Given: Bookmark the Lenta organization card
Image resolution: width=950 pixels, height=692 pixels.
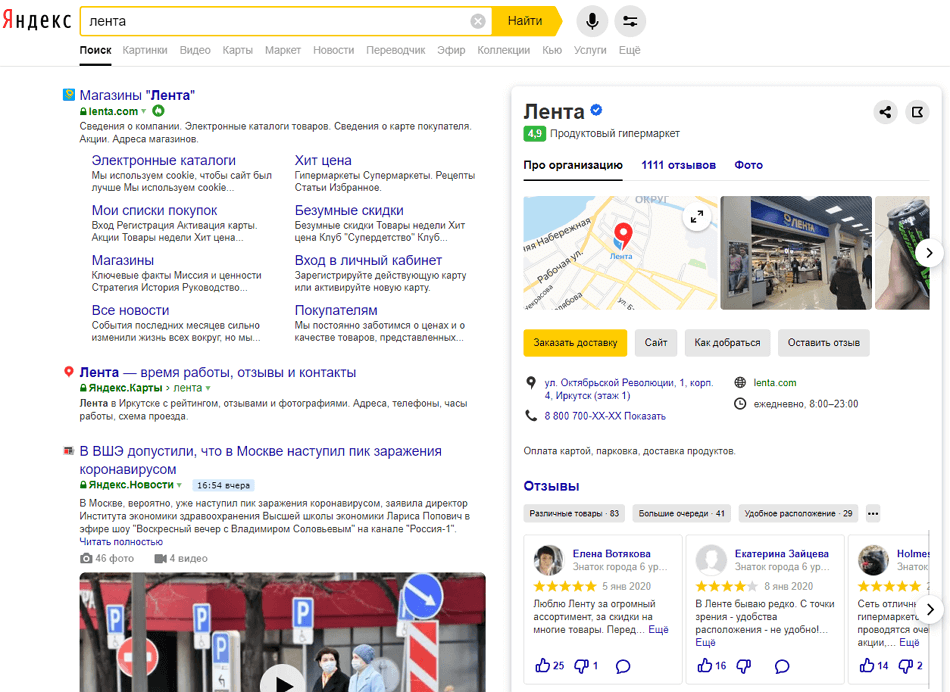Looking at the screenshot, I should pyautogui.click(x=916, y=112).
